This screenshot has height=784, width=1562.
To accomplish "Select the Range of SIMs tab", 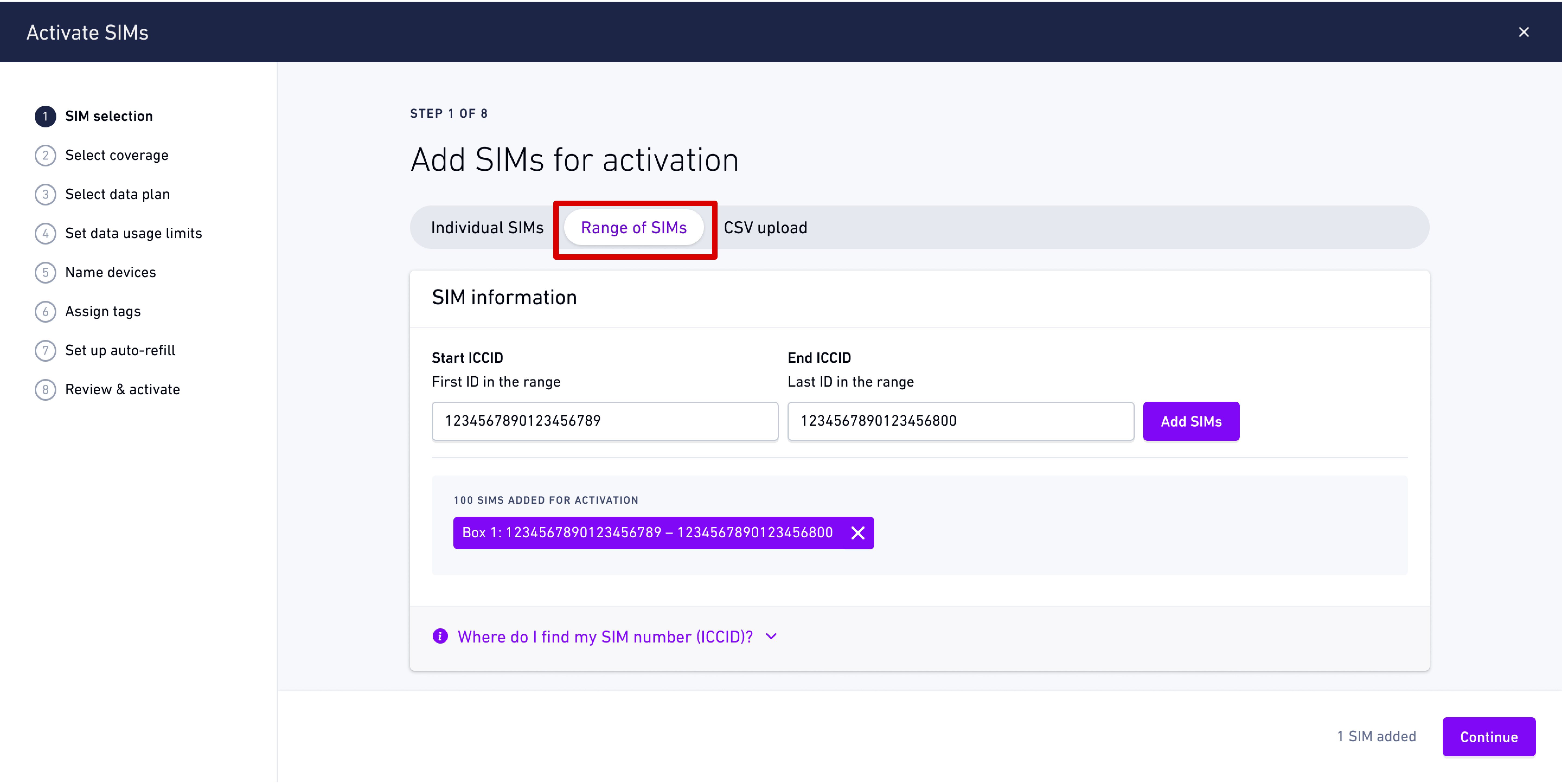I will (634, 227).
